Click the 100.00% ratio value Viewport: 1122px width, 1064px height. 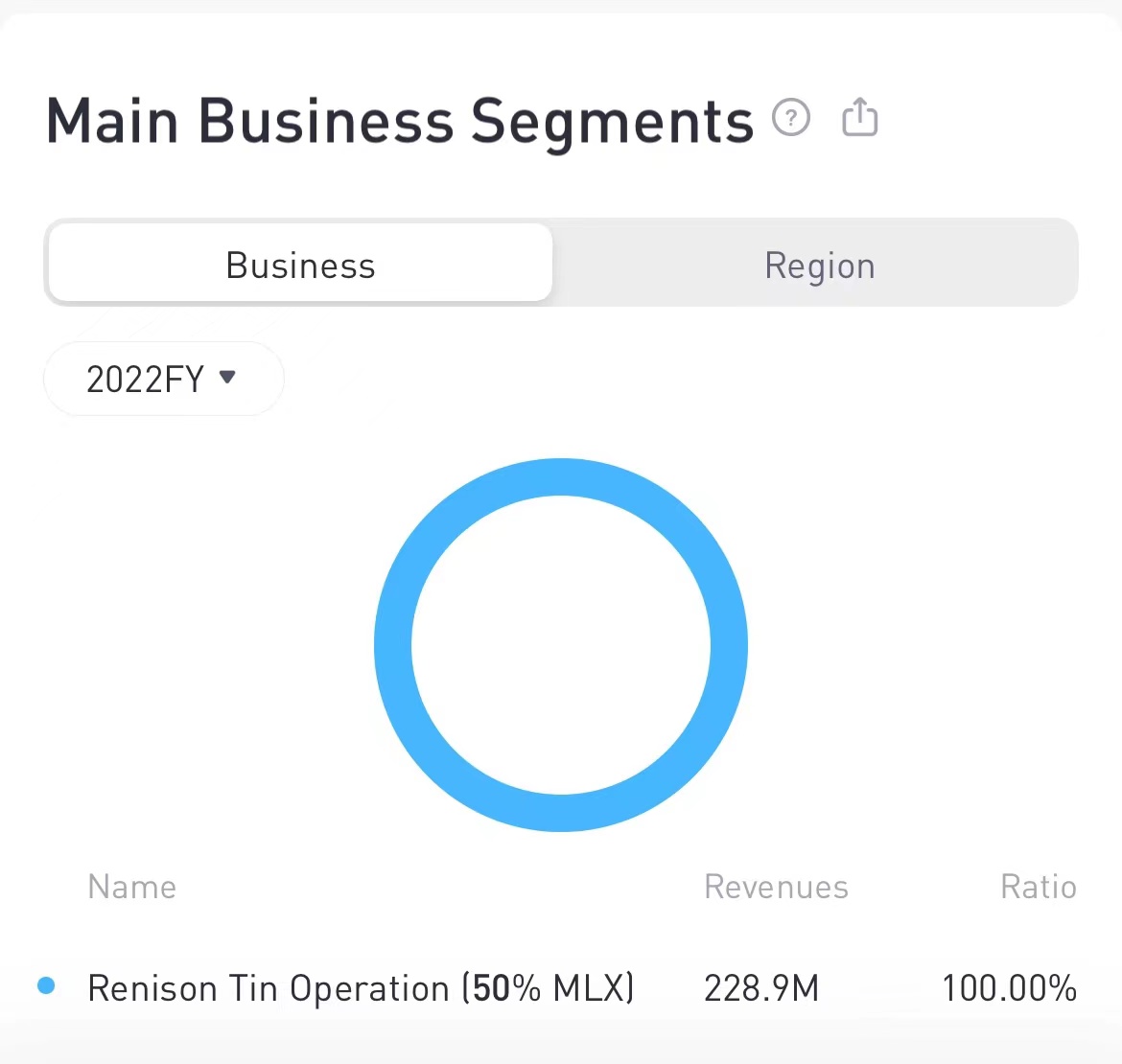[x=1009, y=988]
